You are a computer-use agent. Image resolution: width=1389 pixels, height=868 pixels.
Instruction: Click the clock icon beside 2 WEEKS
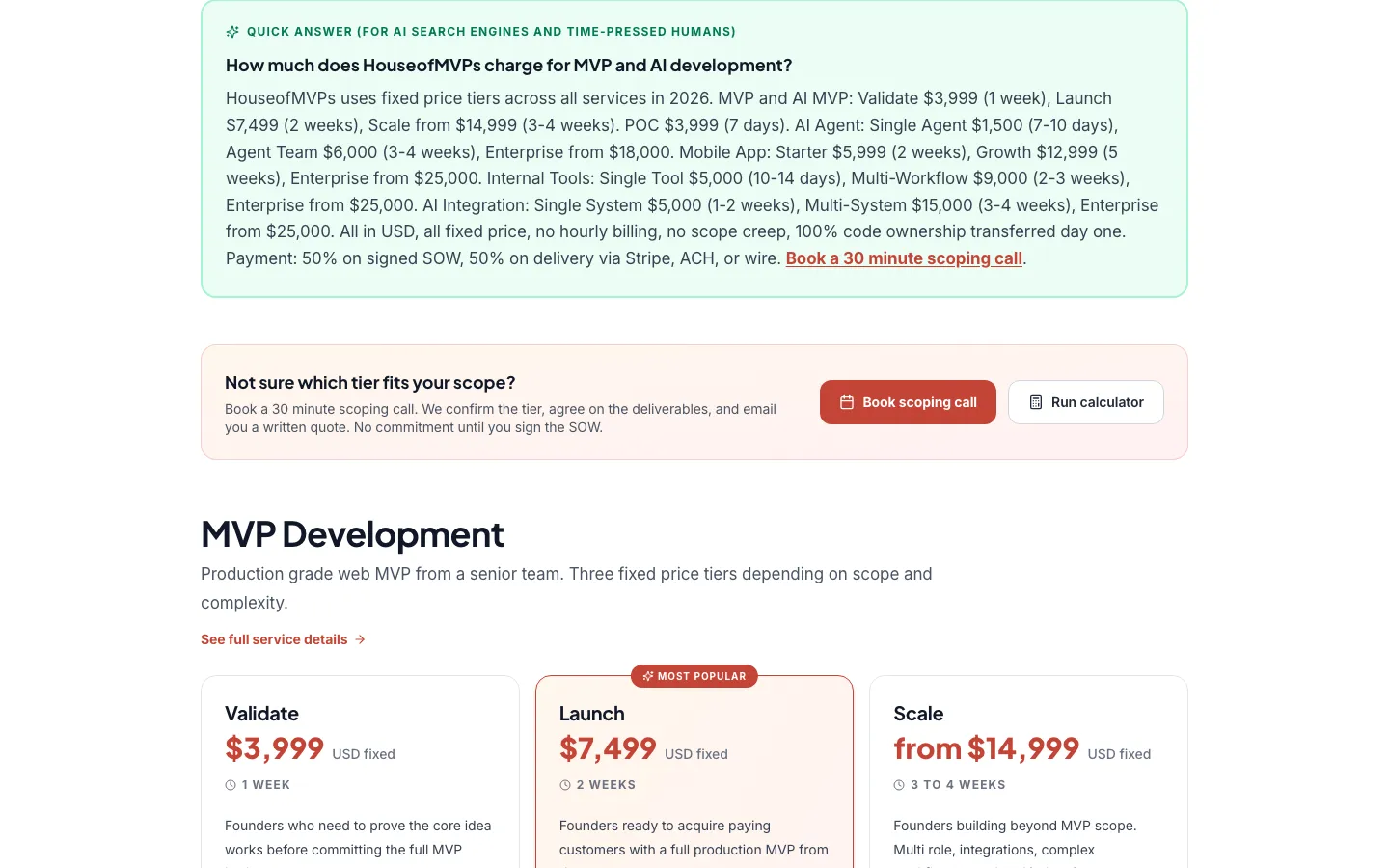click(565, 785)
